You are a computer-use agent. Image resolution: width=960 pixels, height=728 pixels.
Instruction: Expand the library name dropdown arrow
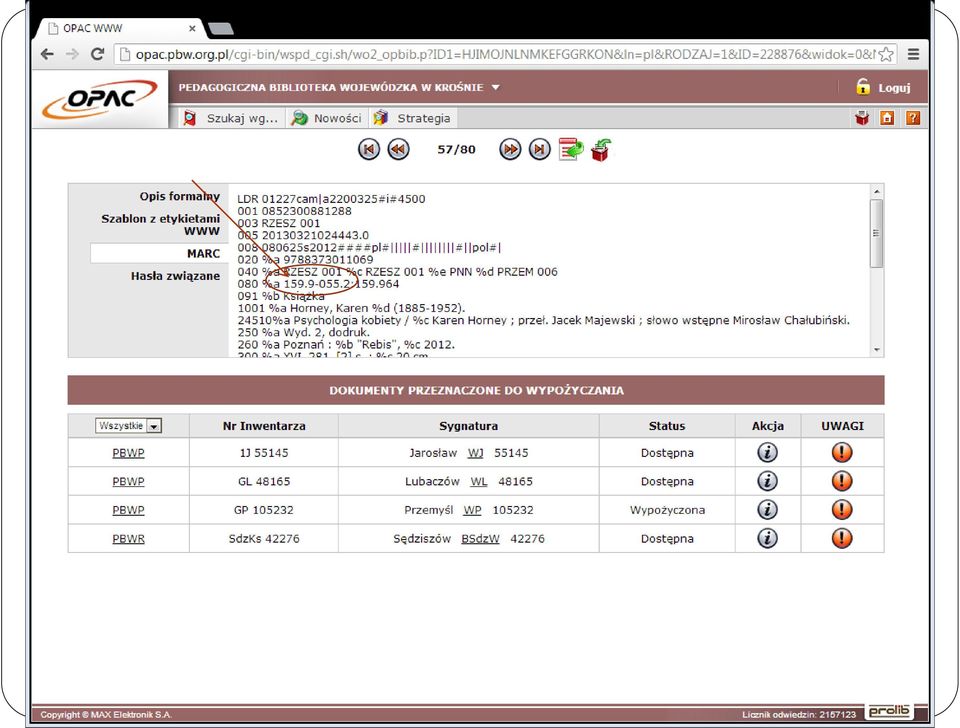click(495, 88)
